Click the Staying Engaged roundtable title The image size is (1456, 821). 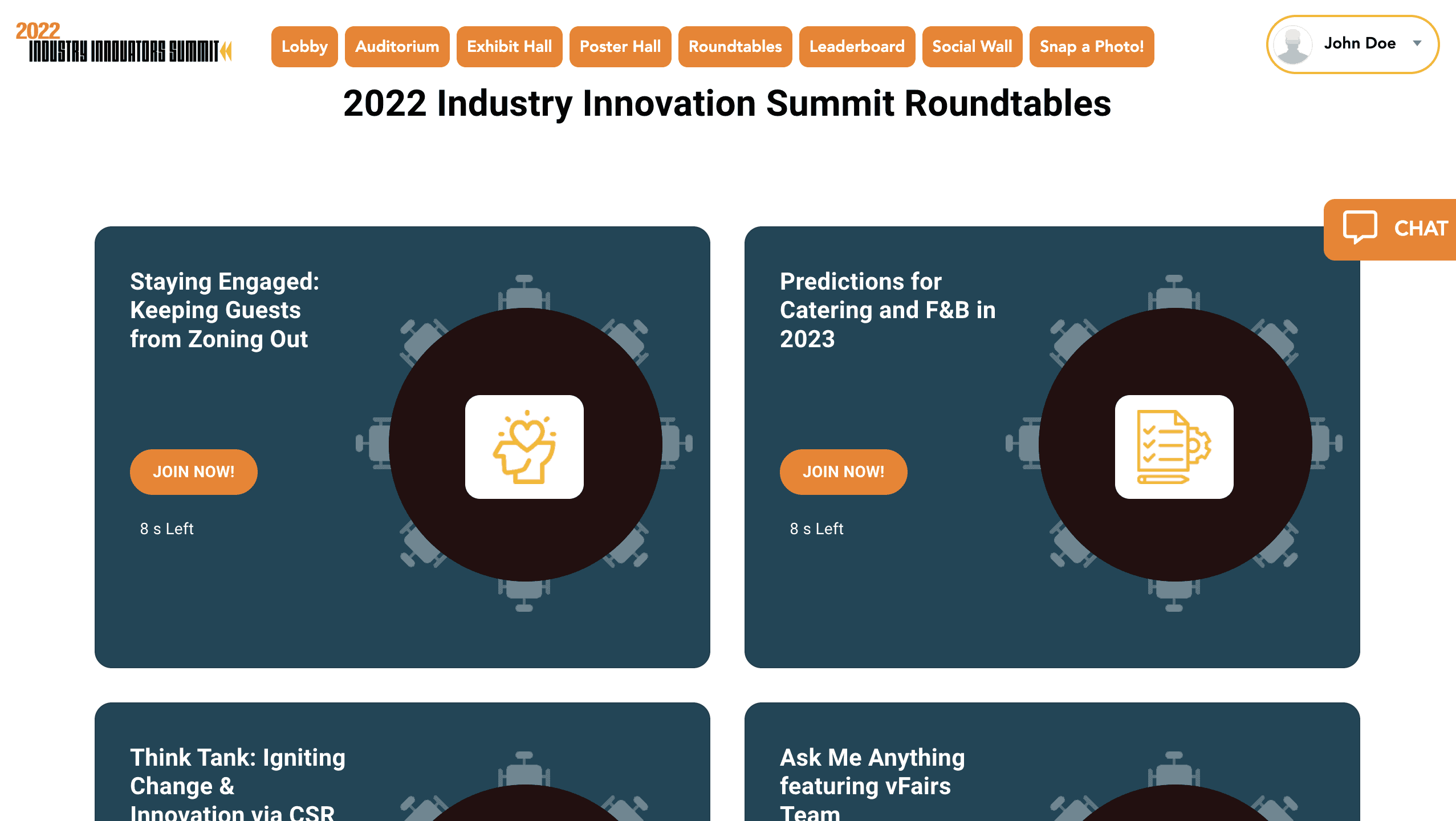coord(225,310)
